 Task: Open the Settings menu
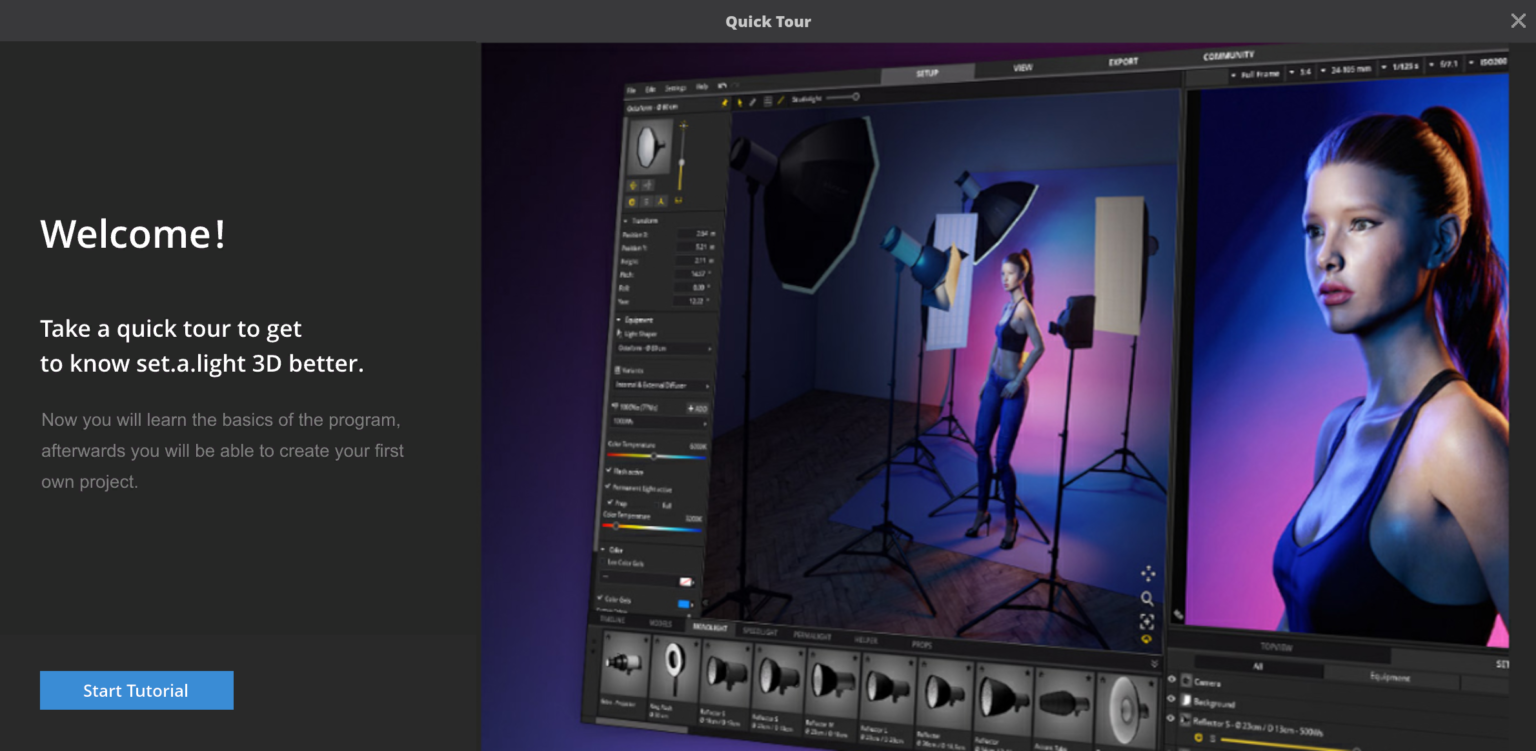point(675,87)
